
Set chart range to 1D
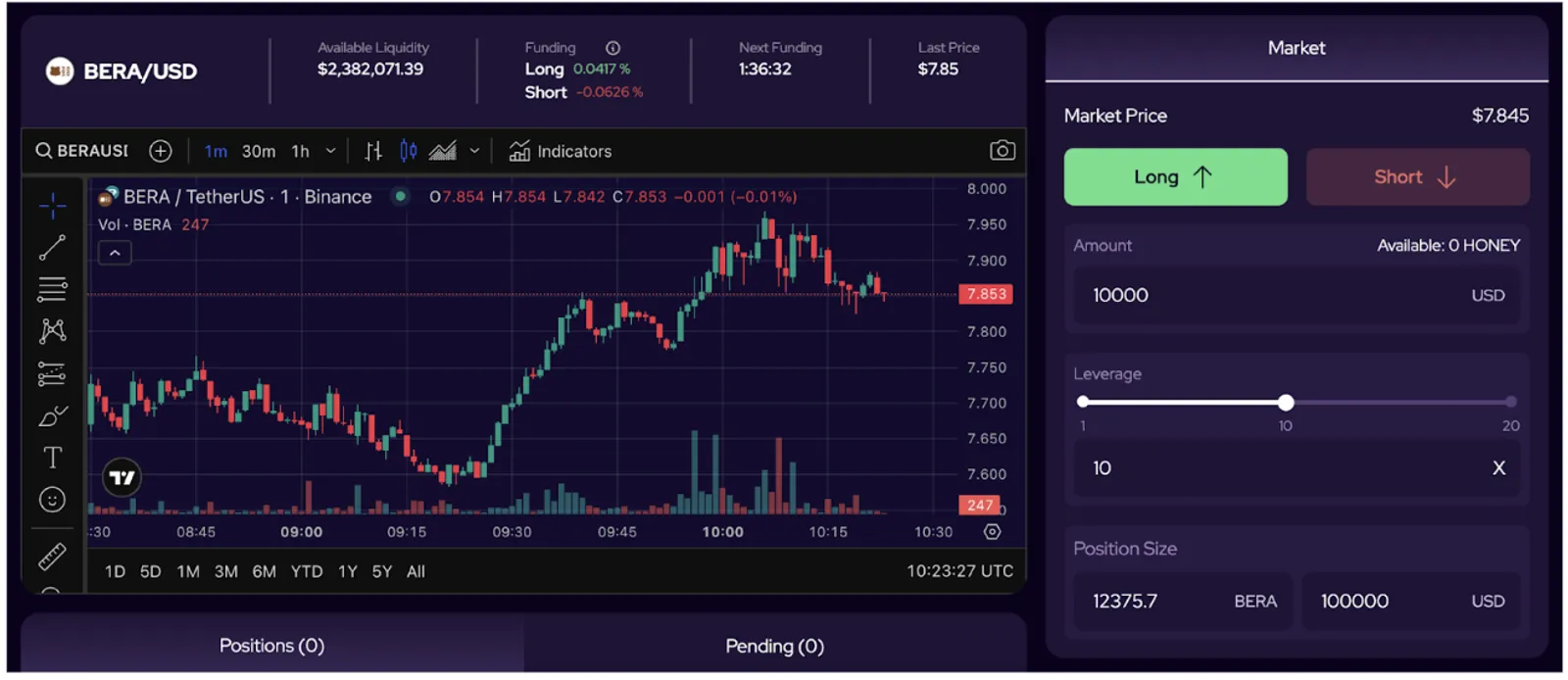[115, 571]
